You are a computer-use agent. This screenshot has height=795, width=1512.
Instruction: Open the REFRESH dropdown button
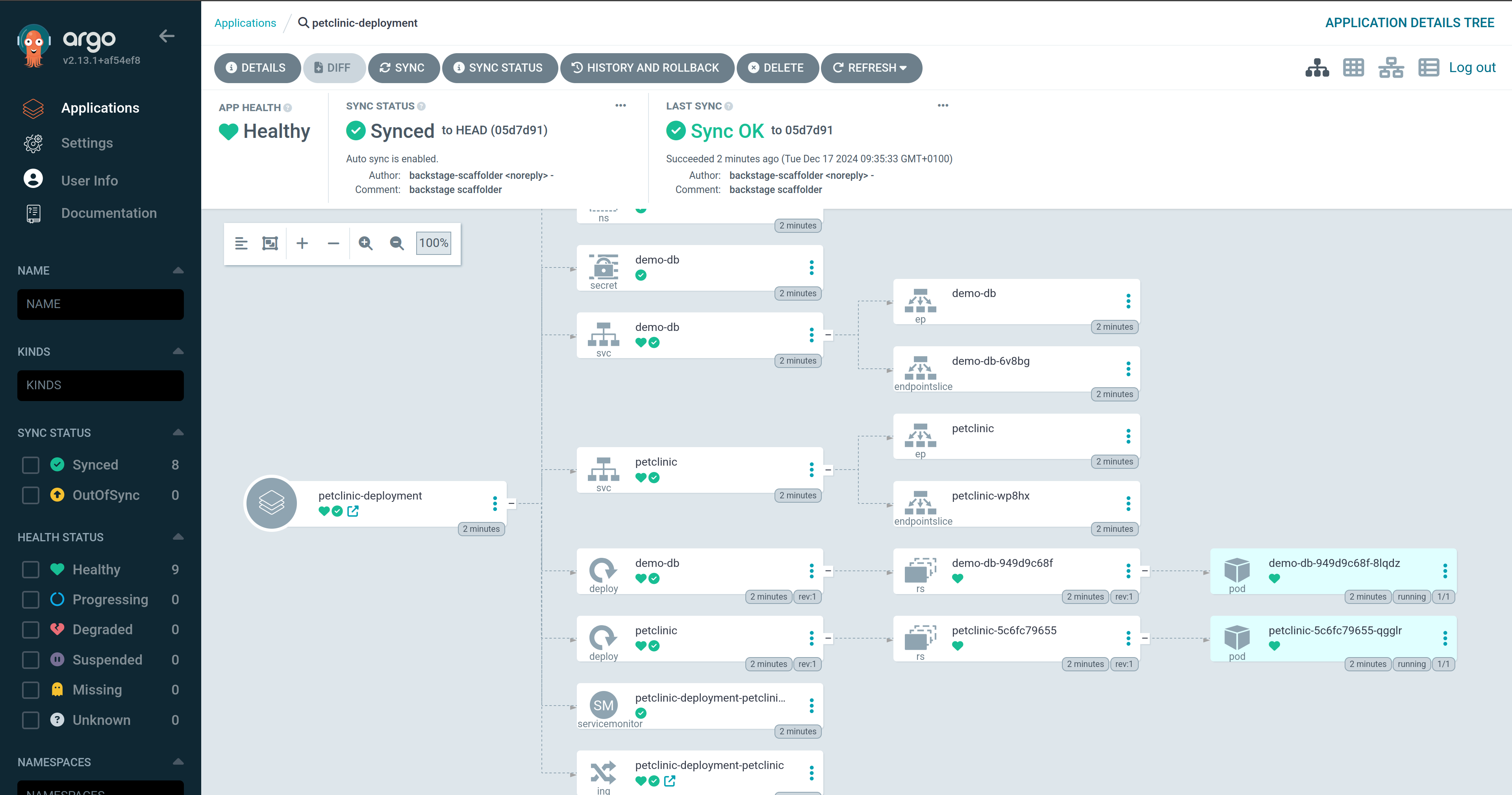point(871,68)
